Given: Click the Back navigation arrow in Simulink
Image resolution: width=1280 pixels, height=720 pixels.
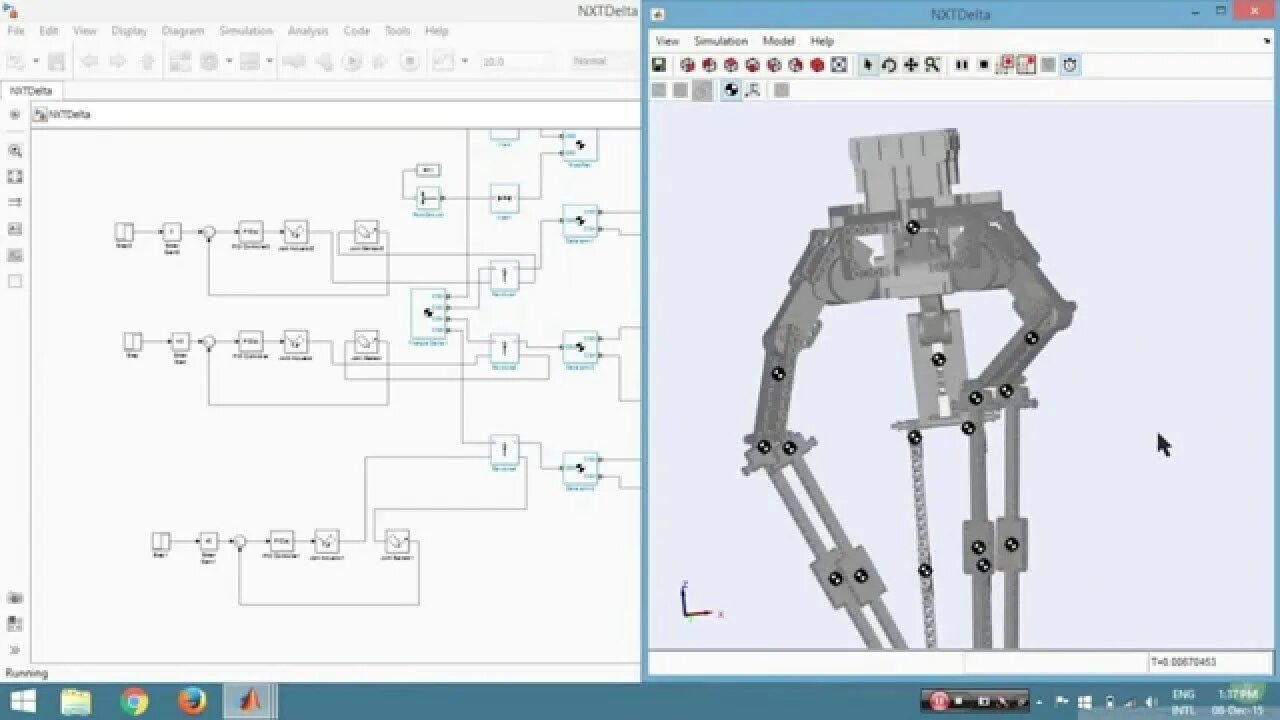Looking at the screenshot, I should tap(89, 62).
